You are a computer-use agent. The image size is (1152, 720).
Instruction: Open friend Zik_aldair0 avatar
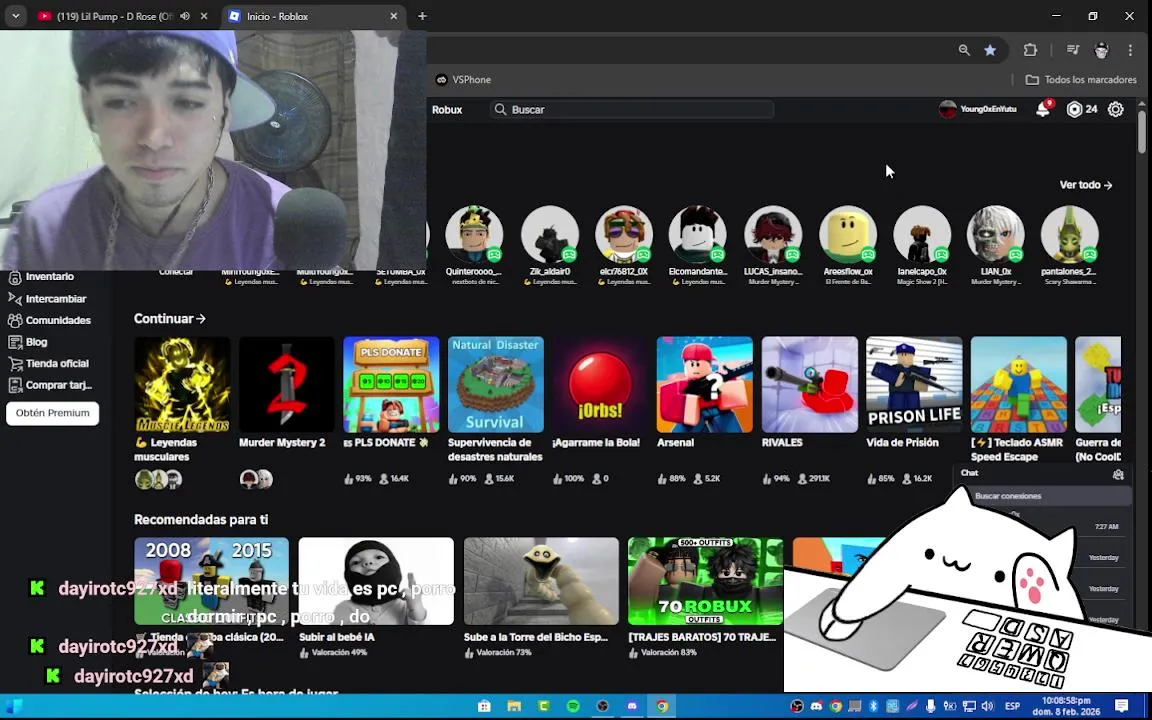tap(550, 234)
